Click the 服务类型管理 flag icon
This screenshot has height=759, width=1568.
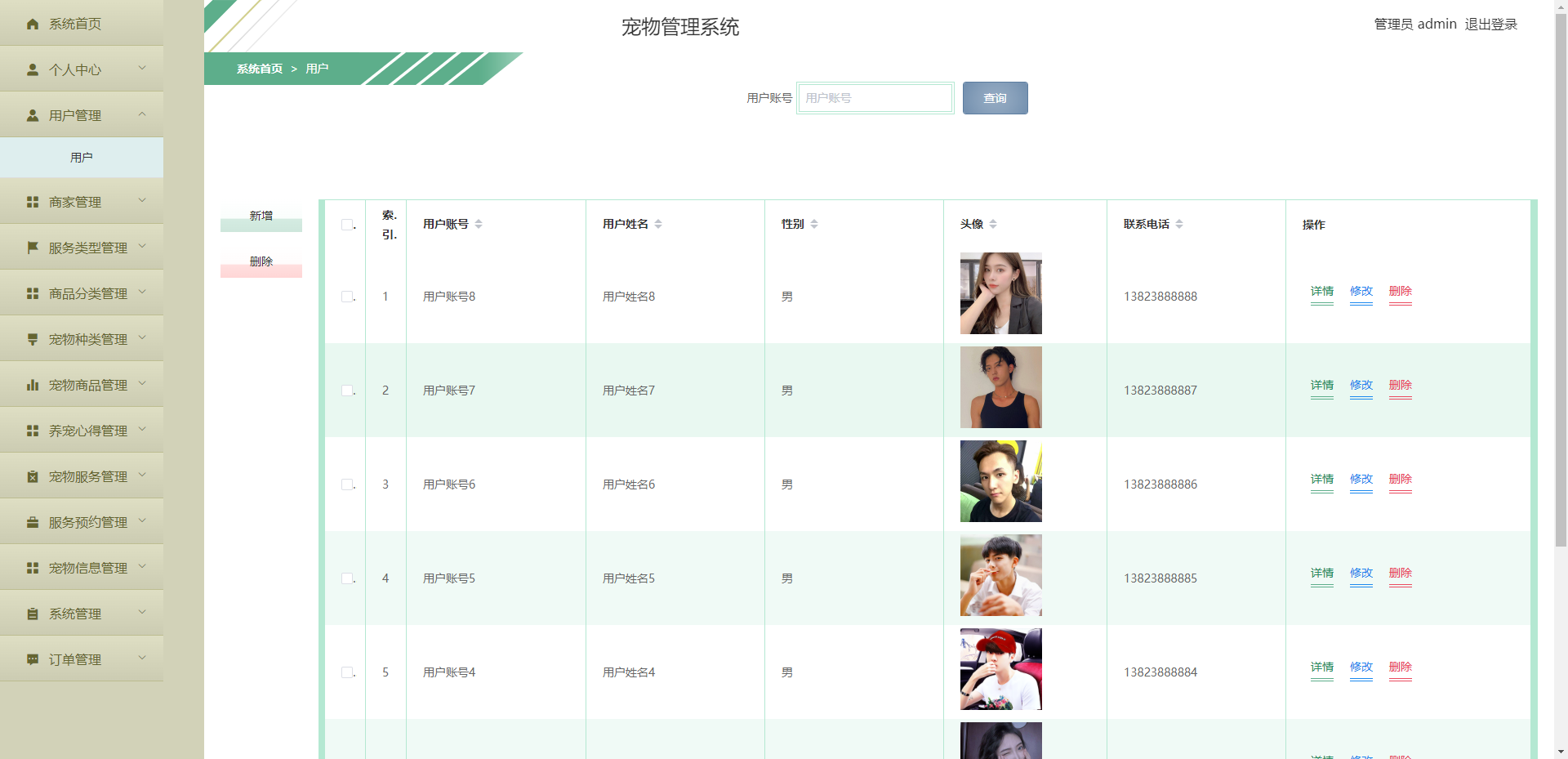[32, 247]
